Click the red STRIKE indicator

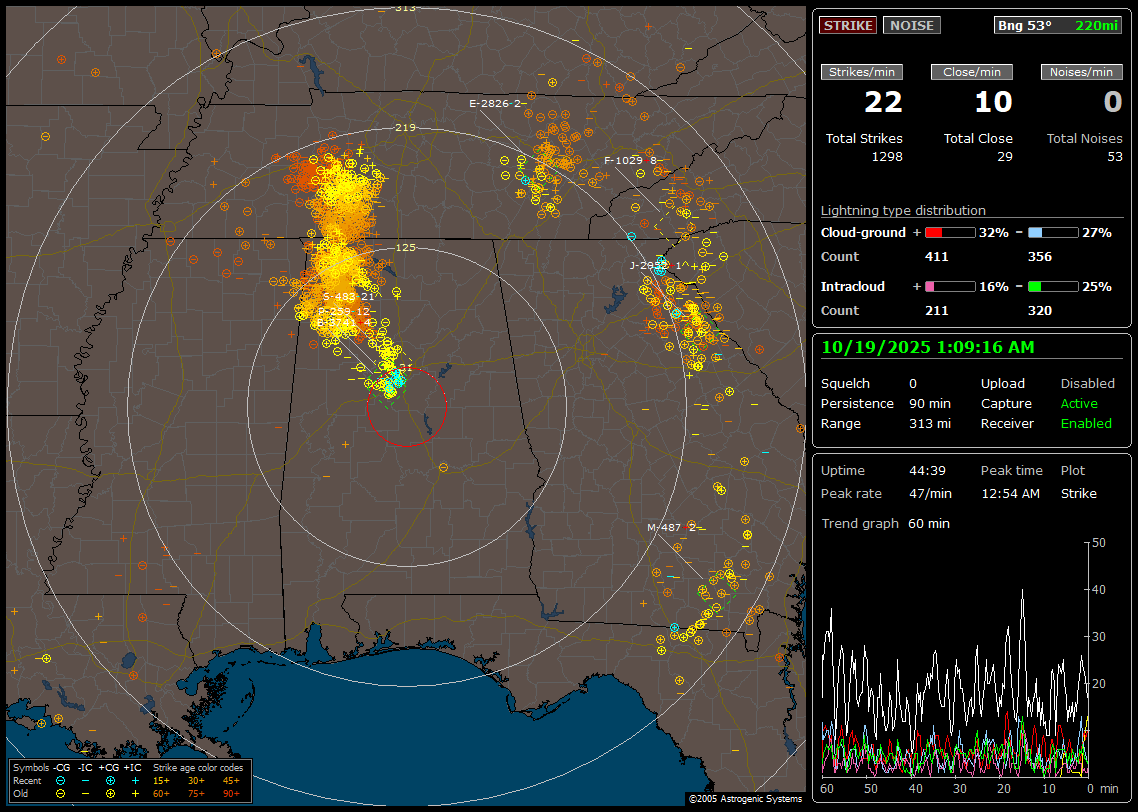[848, 26]
